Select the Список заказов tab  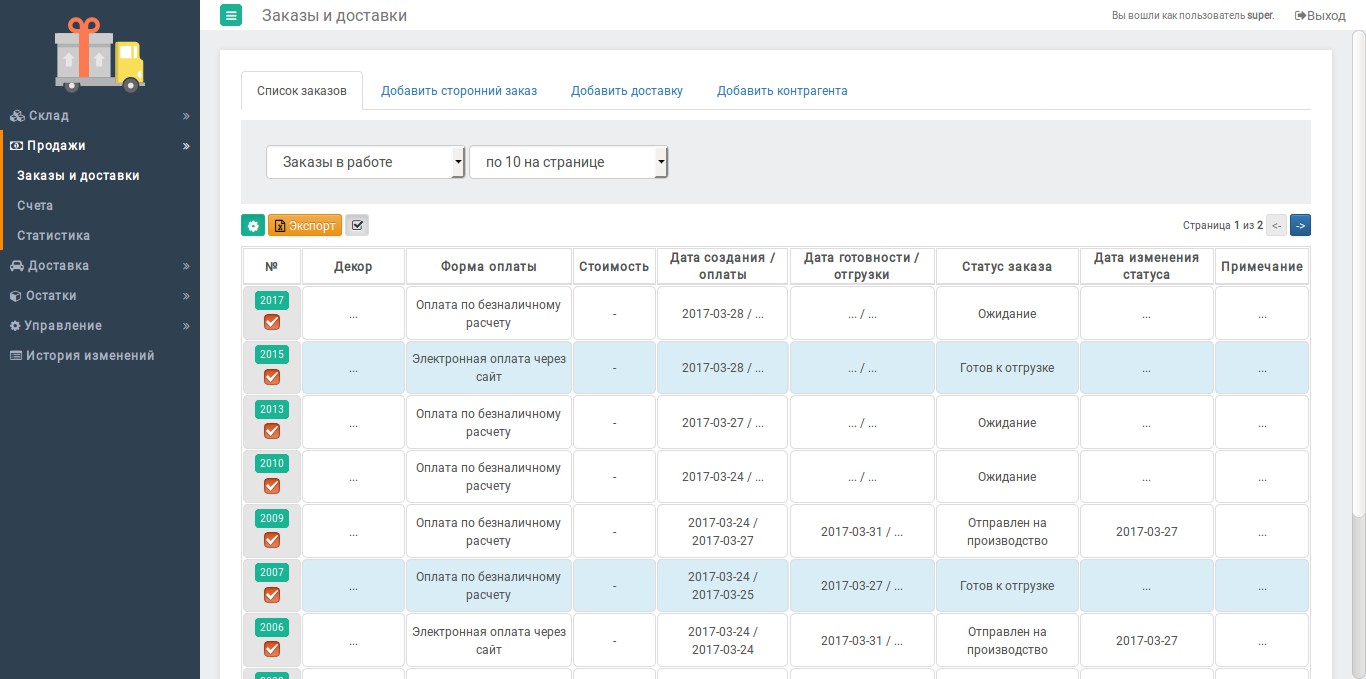[x=302, y=91]
